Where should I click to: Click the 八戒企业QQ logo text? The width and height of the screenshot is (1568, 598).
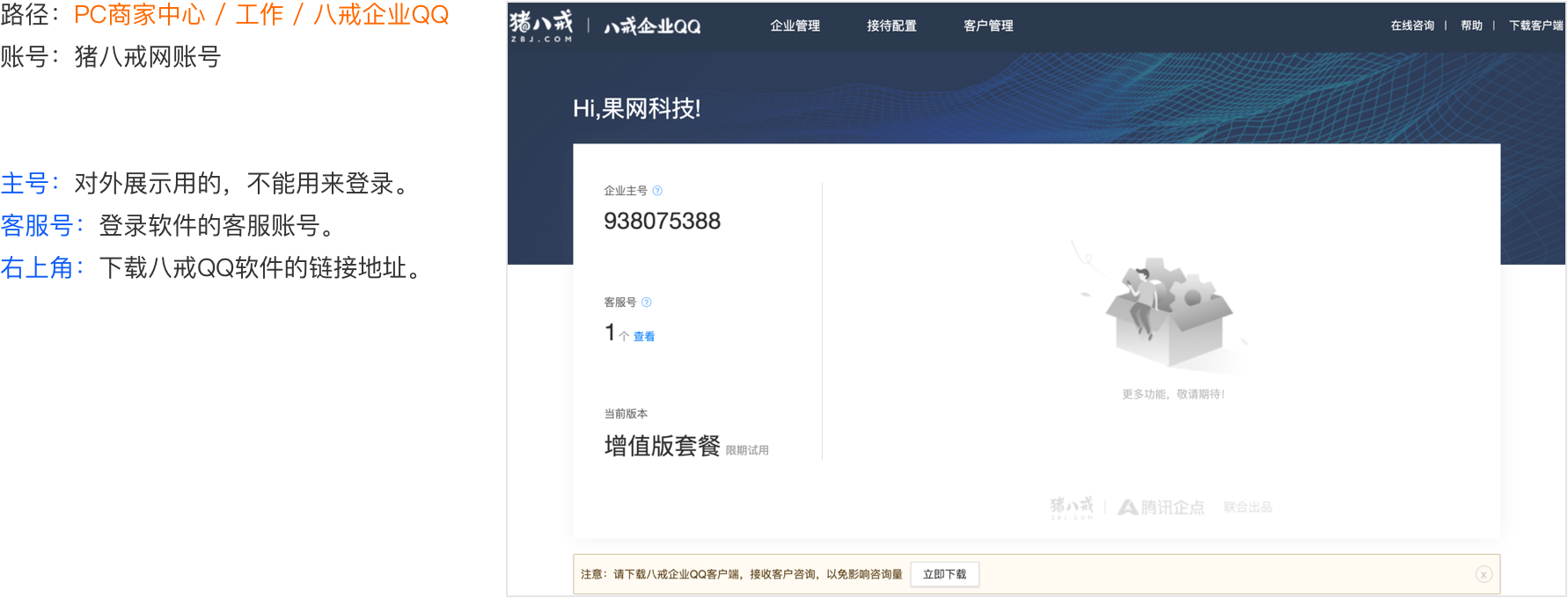point(652,26)
